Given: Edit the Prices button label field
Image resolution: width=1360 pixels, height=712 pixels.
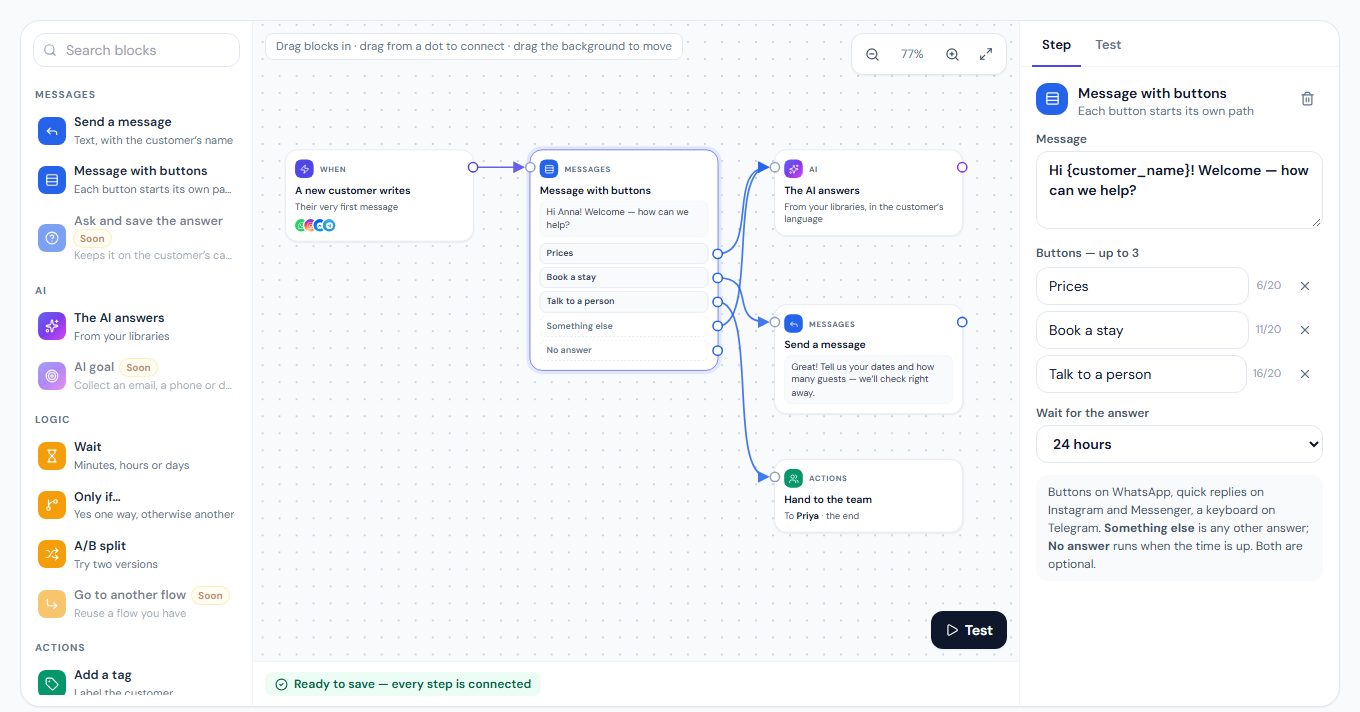Looking at the screenshot, I should pos(1142,286).
